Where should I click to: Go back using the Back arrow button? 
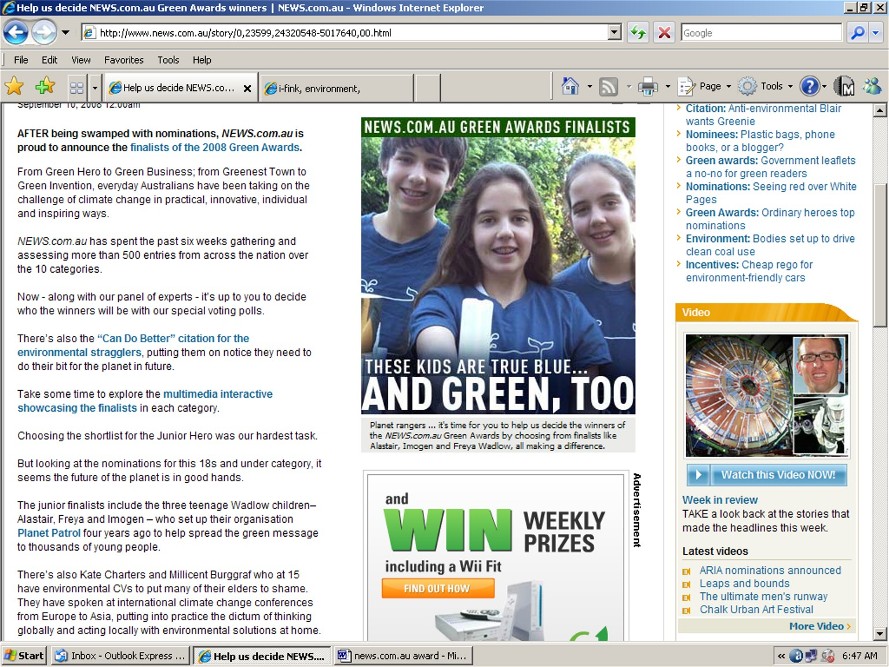[x=15, y=32]
